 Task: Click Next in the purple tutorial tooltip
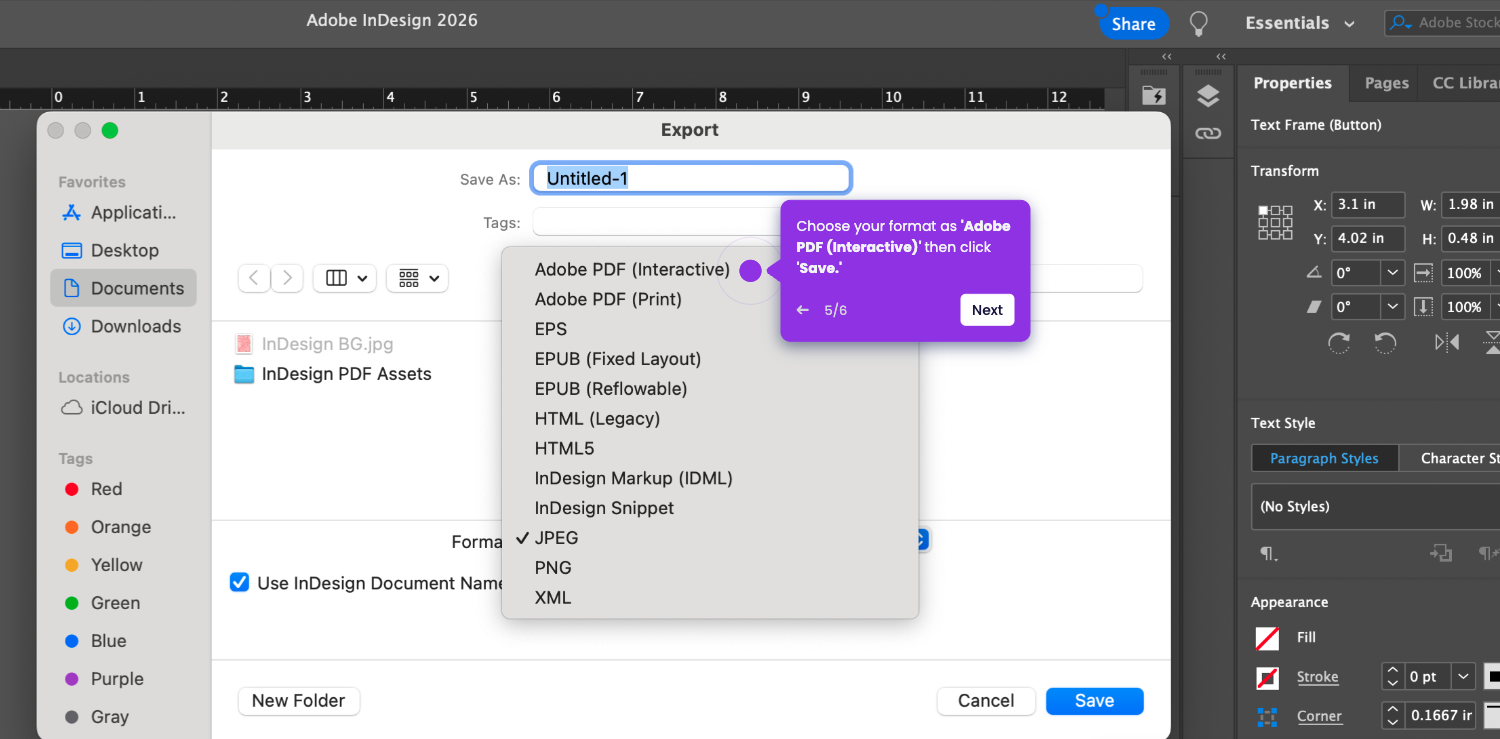pos(987,310)
